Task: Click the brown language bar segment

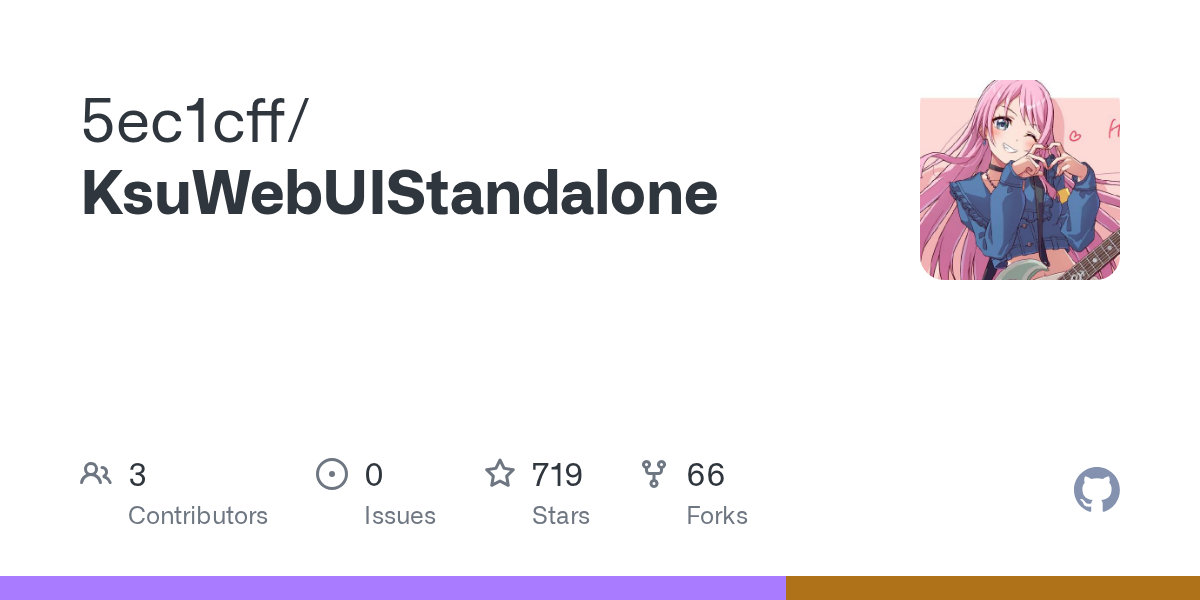Action: click(x=992, y=588)
